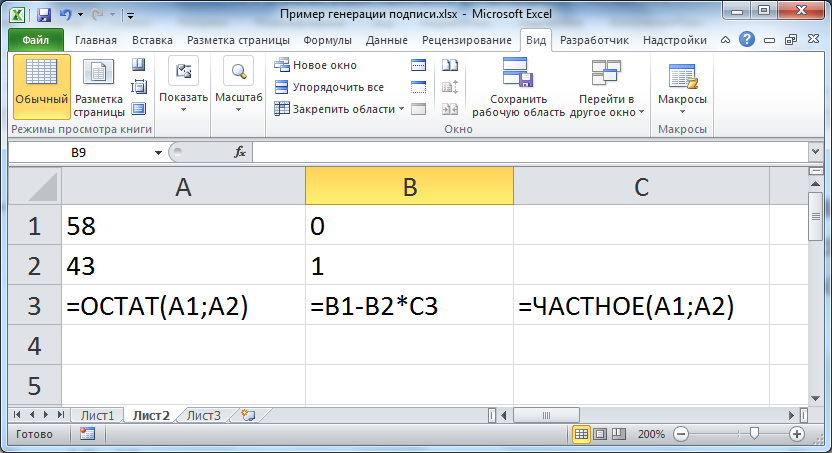Click Упорядочить все button
This screenshot has height=453, width=832.
coord(329,86)
